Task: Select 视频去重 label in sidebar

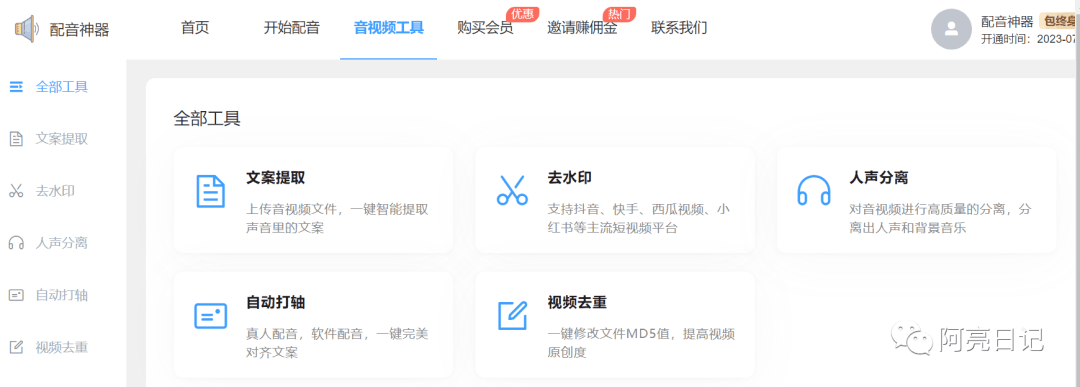Action: (x=62, y=347)
